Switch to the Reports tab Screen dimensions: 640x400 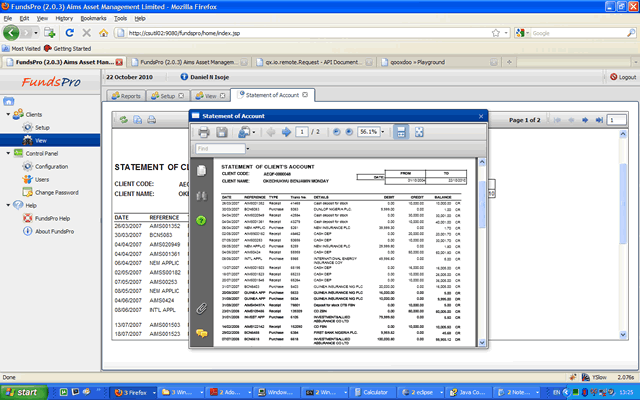tap(126, 95)
